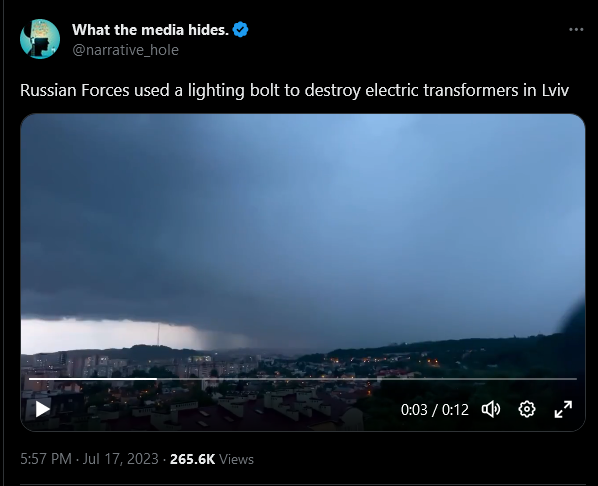Click the blue verified checkmark badge

[240, 29]
